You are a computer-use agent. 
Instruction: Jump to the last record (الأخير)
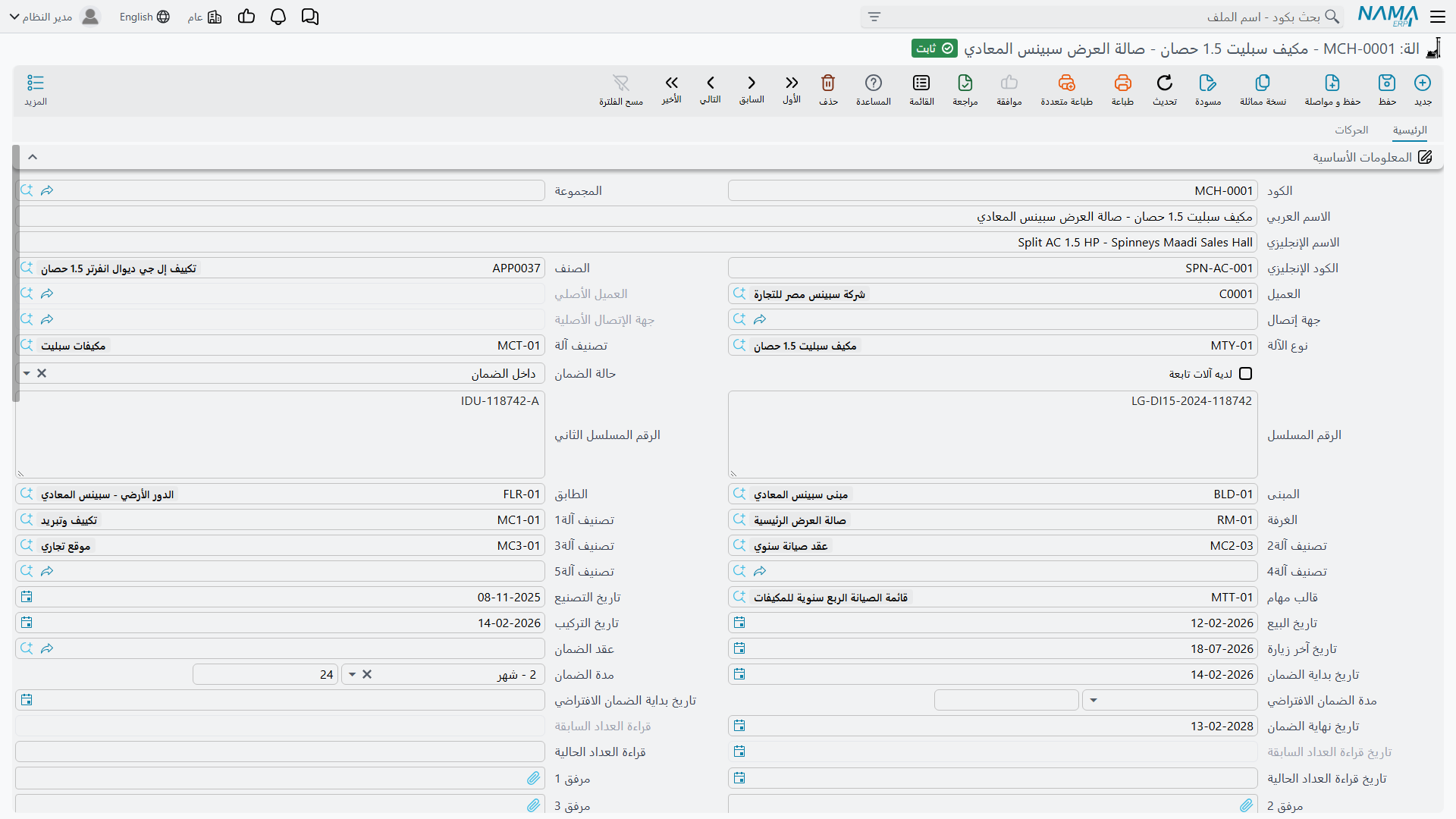(x=671, y=89)
